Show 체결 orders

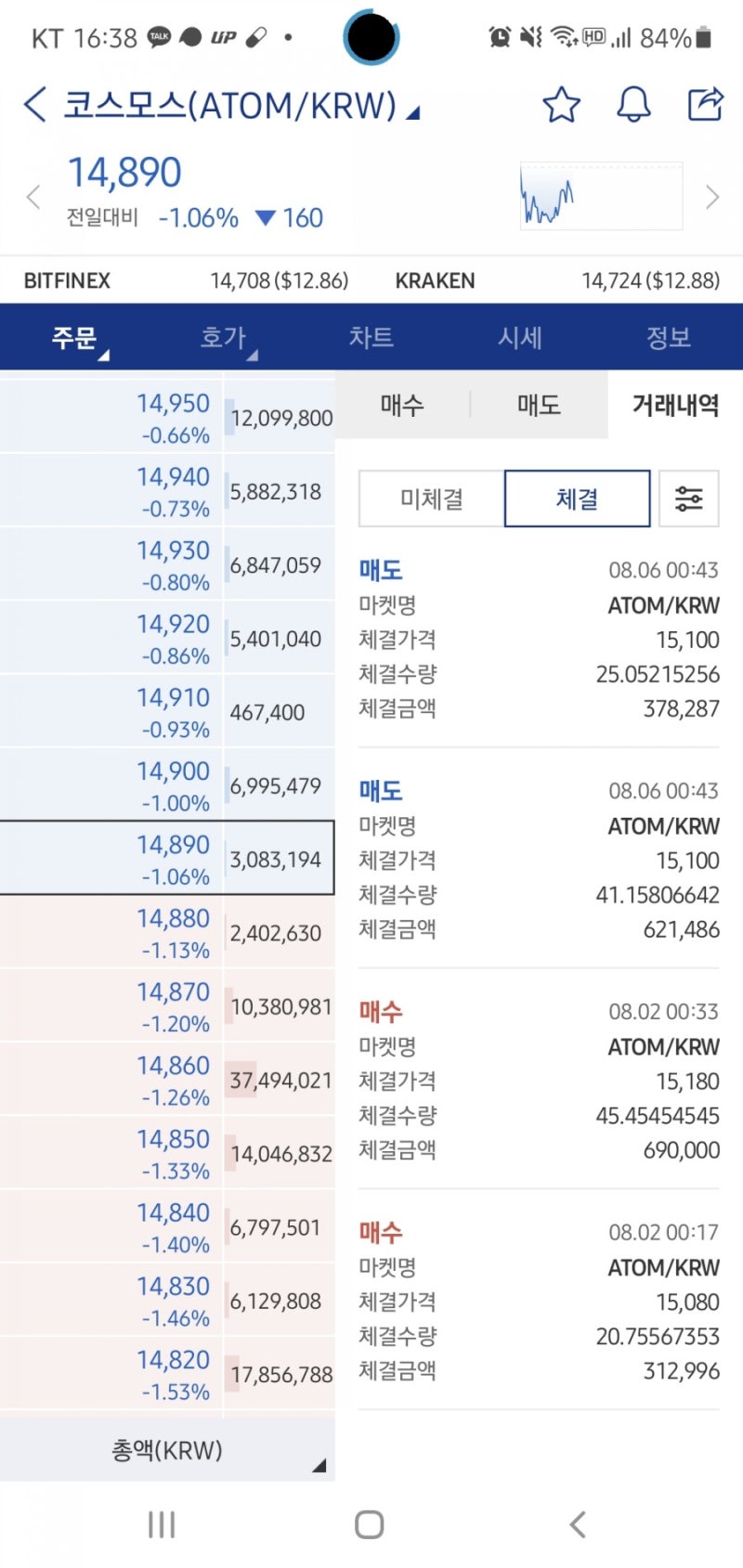coord(577,499)
